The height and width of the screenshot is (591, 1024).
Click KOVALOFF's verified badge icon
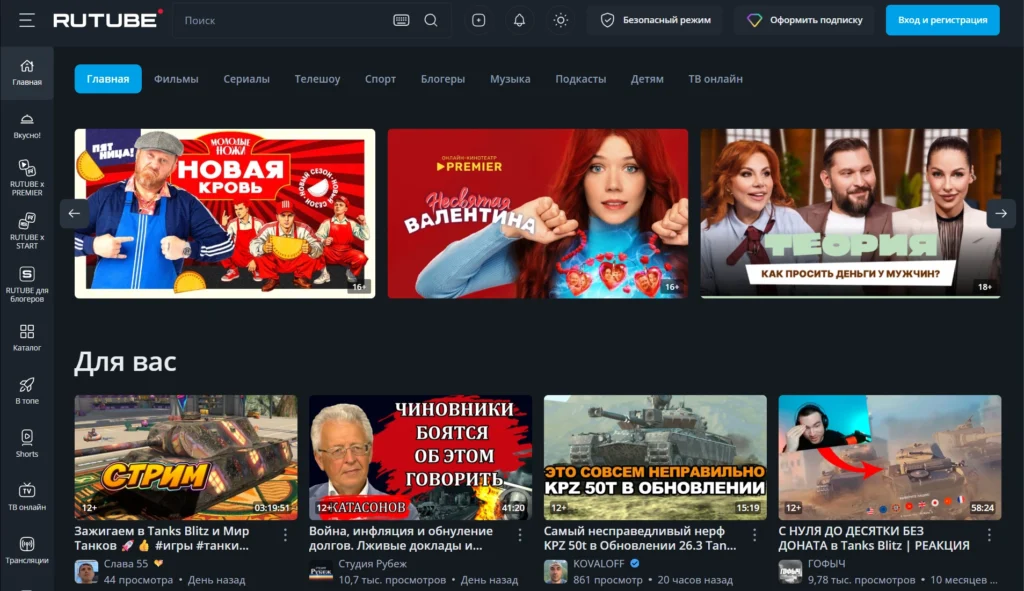634,564
